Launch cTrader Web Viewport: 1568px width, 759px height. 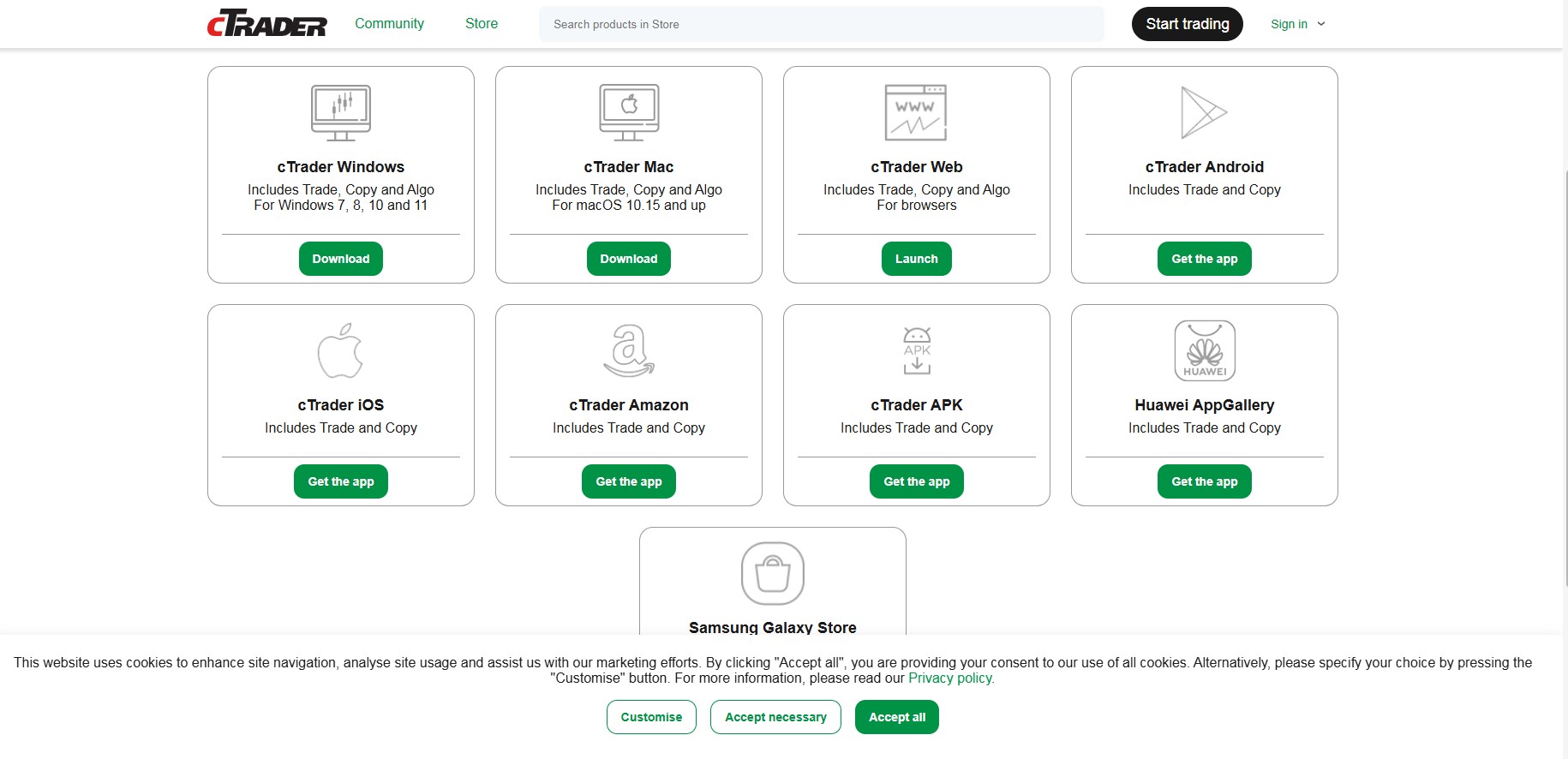coord(917,259)
